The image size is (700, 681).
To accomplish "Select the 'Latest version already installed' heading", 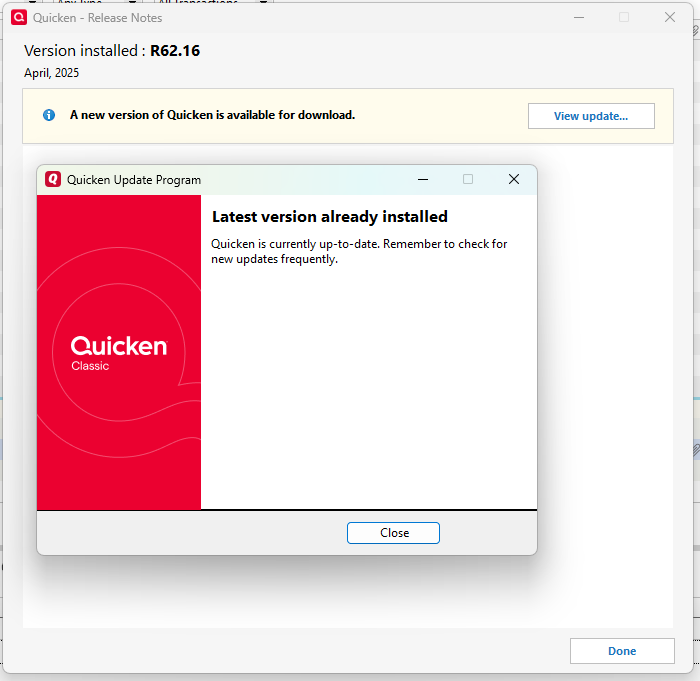I will point(329,217).
